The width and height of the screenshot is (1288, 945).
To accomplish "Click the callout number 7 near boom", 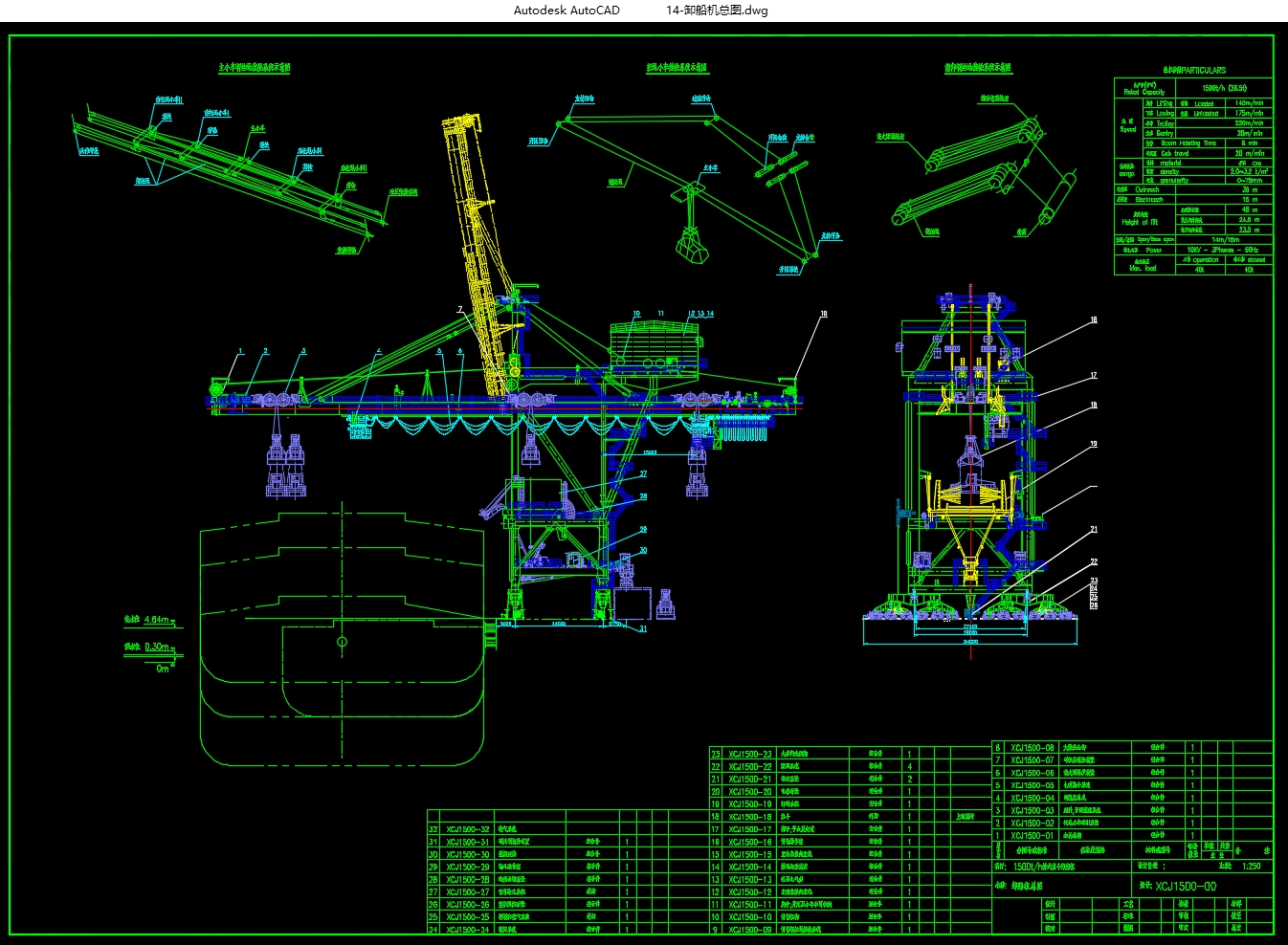I will pos(459,310).
